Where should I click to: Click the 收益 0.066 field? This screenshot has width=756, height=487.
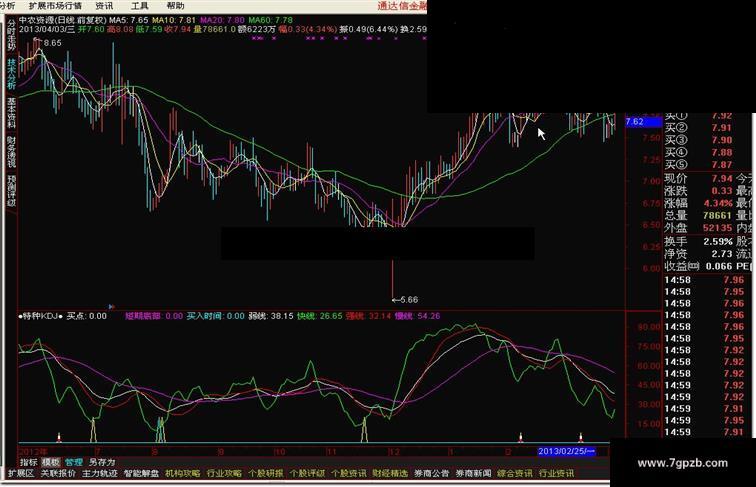(x=698, y=266)
